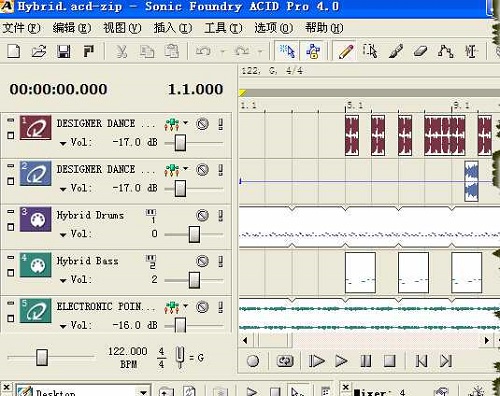Open the 视图(V) menu
Screen dimensions: 500x396
click(122, 28)
